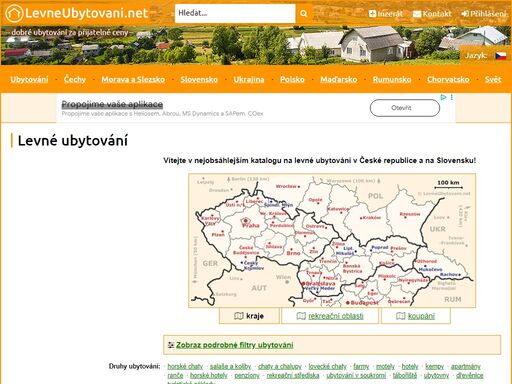Open the Inzerát link in header
This screenshot has width=512, height=384.
click(x=386, y=14)
